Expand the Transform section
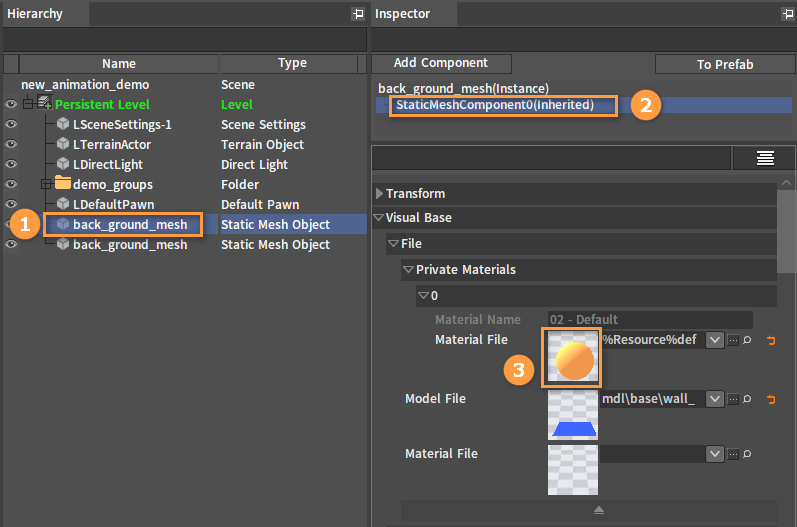The height and width of the screenshot is (527, 797). tap(379, 193)
